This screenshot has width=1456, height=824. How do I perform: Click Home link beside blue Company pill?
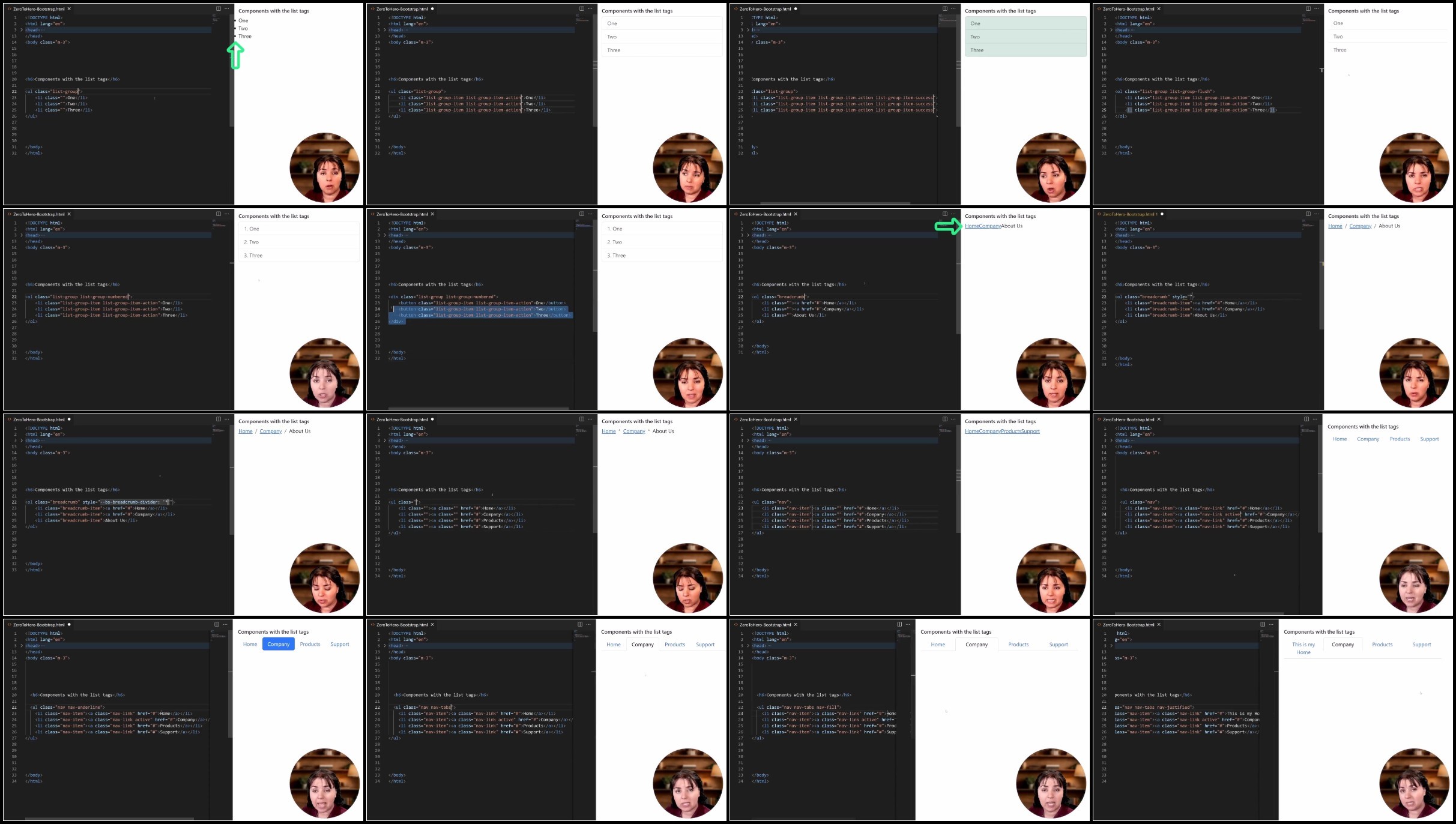pos(250,644)
